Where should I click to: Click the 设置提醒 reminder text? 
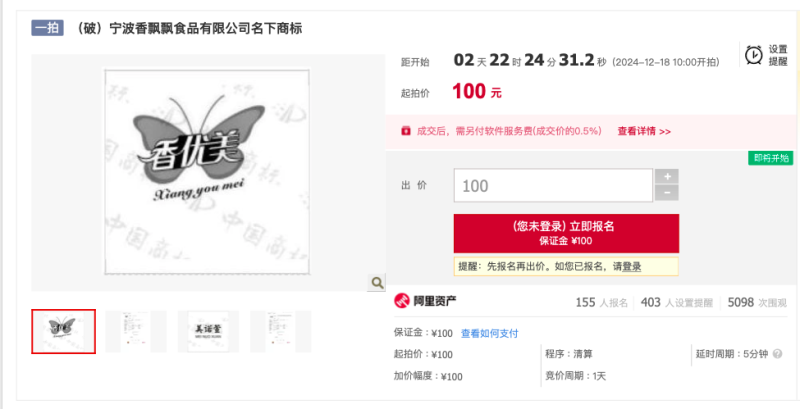(778, 55)
